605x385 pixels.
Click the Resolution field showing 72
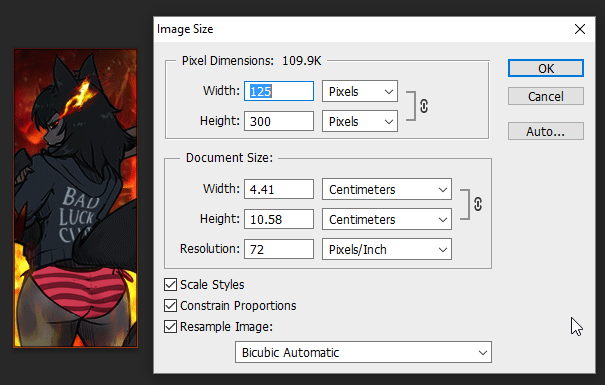point(279,250)
